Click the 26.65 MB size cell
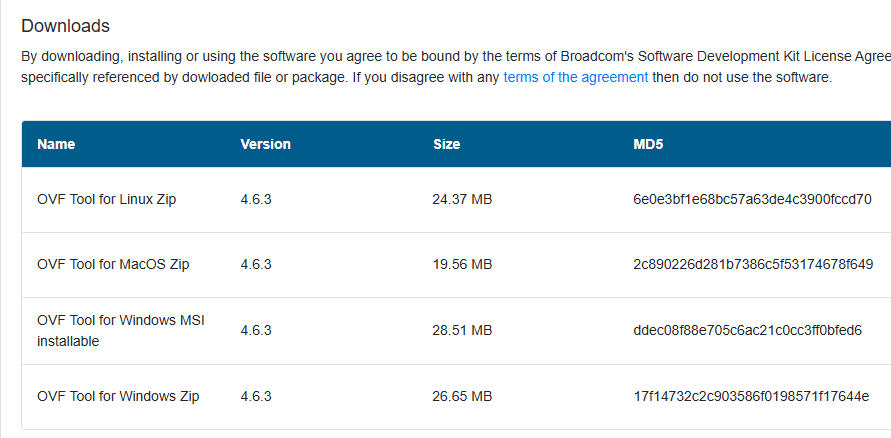891x438 pixels. pos(462,396)
